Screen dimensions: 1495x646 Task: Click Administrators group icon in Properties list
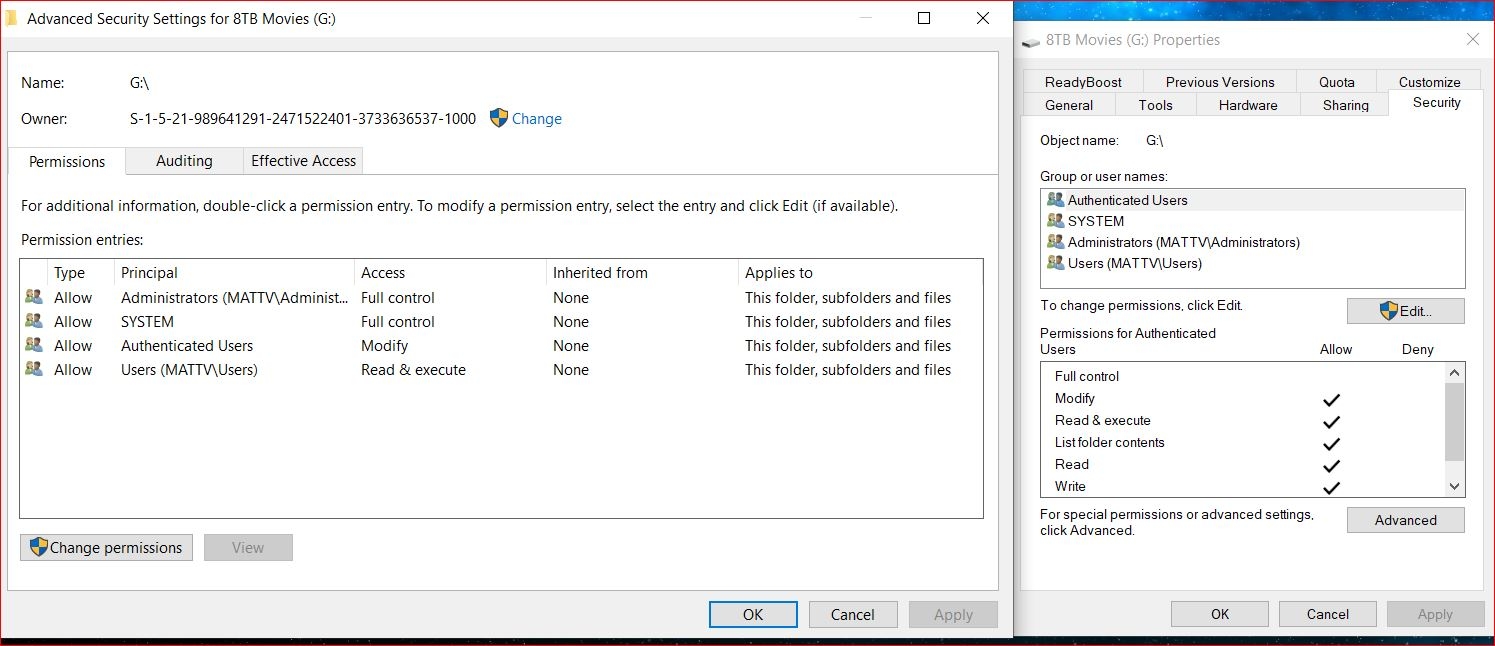click(x=1055, y=242)
